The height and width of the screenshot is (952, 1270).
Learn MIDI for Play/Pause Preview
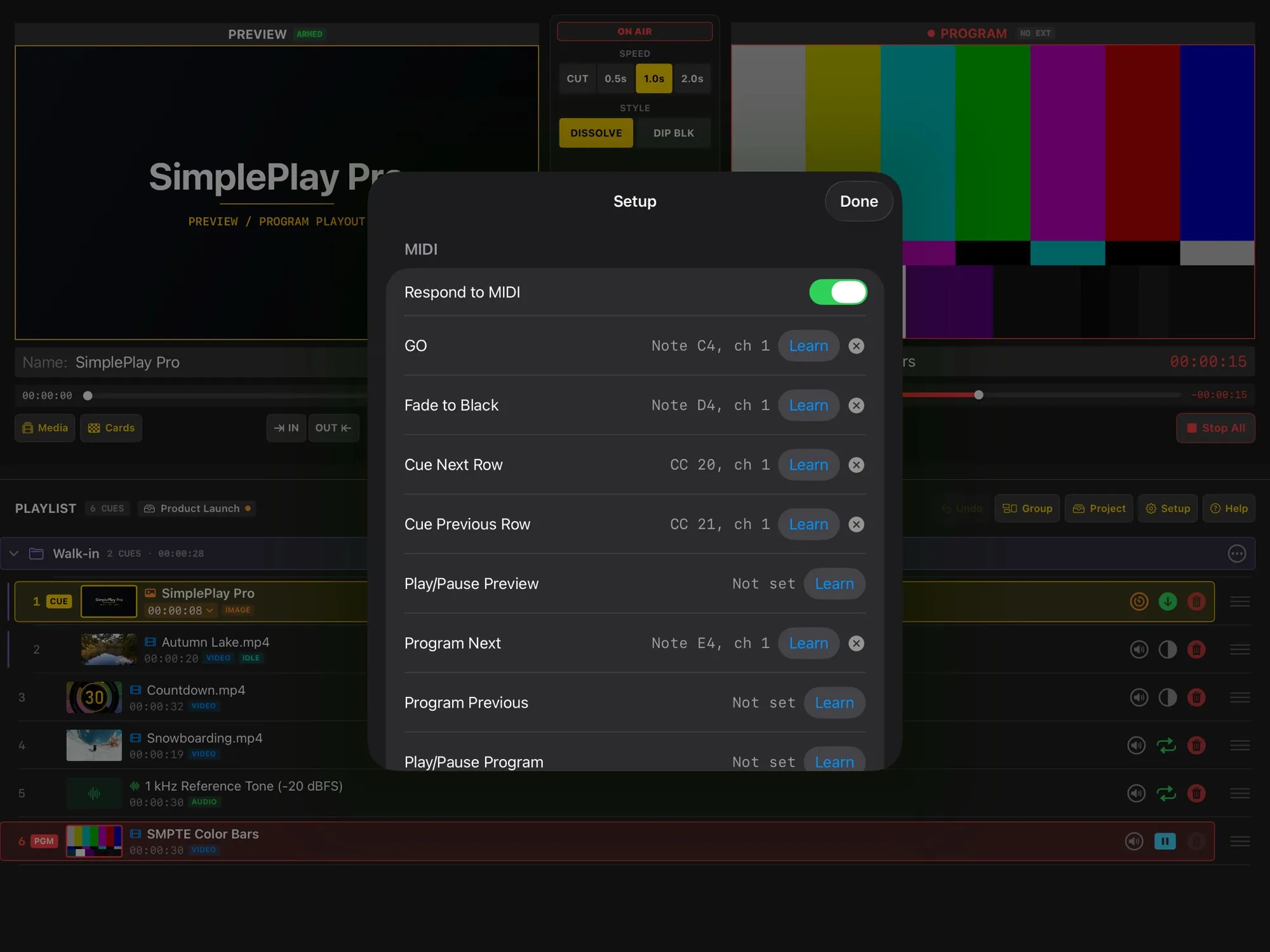tap(834, 584)
